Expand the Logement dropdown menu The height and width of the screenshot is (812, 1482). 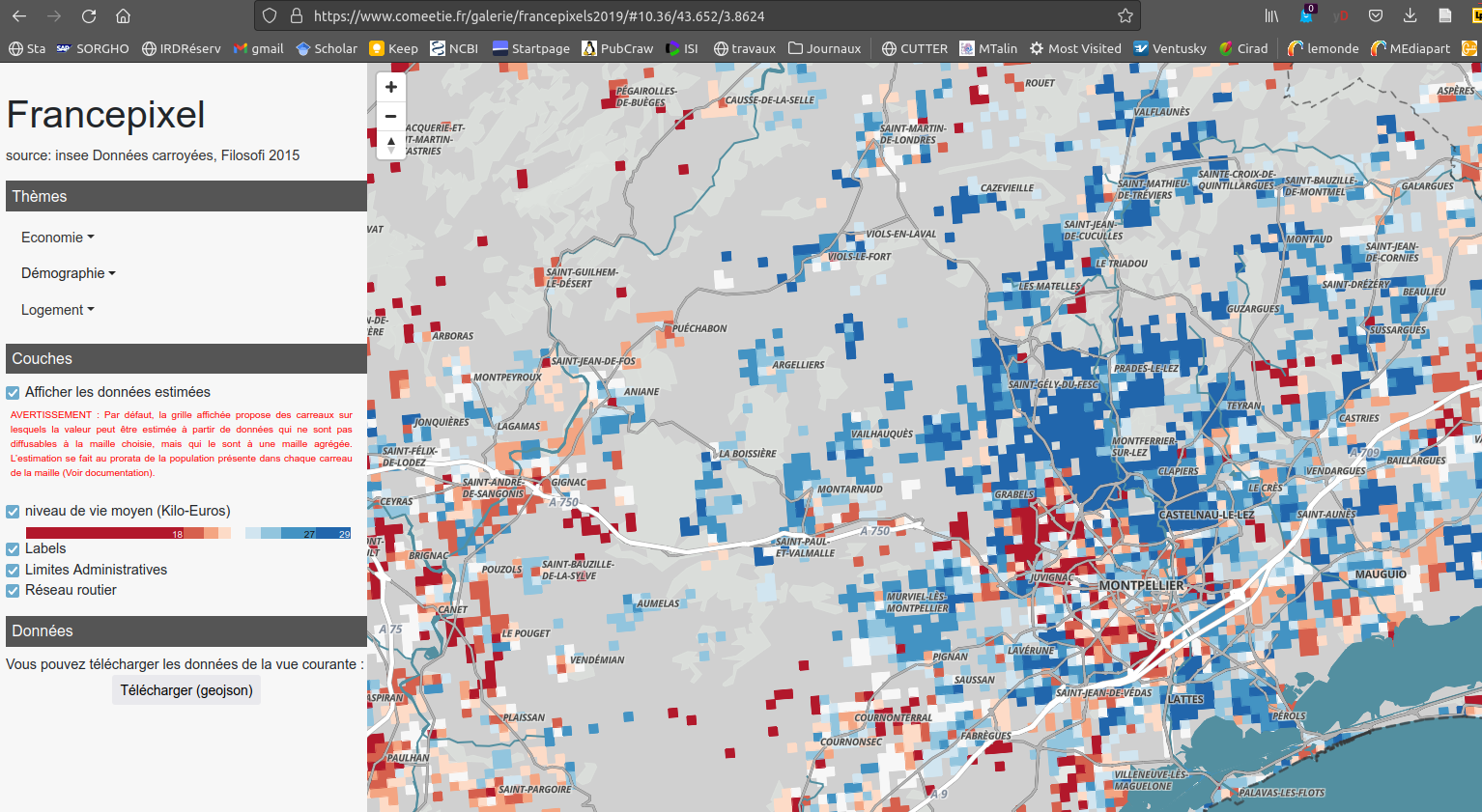pos(58,310)
